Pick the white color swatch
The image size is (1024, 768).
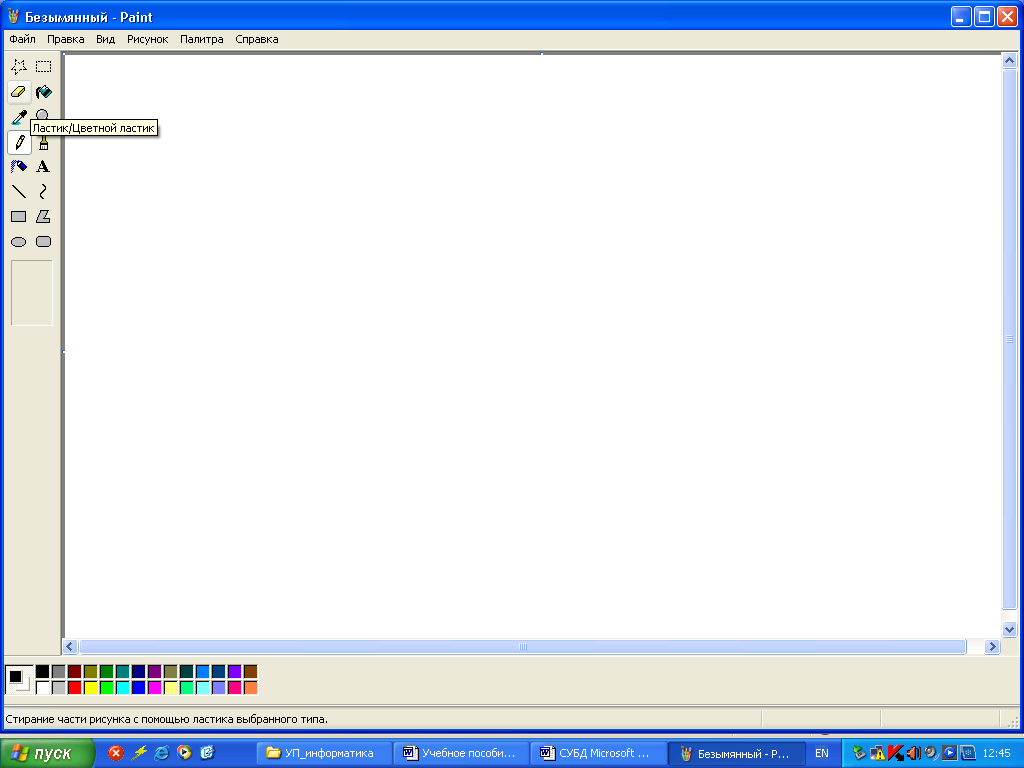(42, 687)
